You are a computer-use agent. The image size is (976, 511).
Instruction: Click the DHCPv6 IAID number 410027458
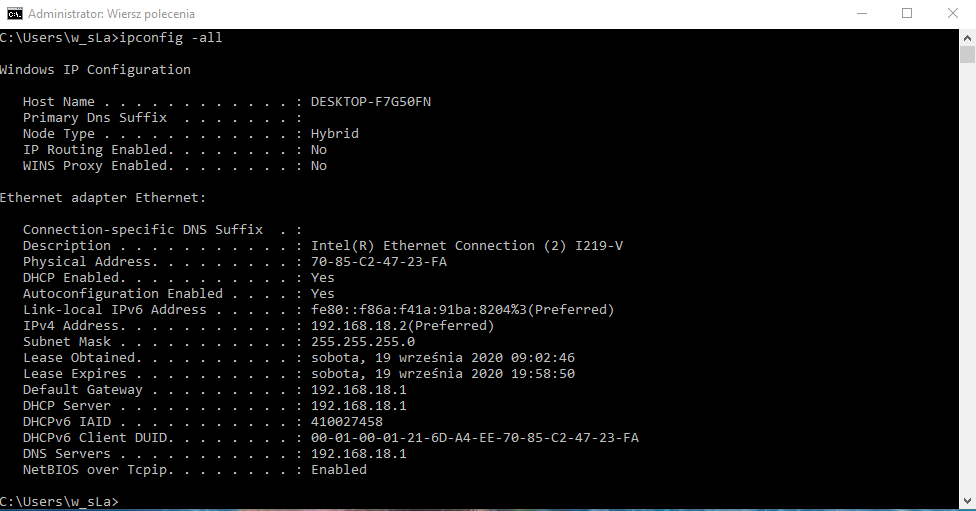[x=346, y=422]
